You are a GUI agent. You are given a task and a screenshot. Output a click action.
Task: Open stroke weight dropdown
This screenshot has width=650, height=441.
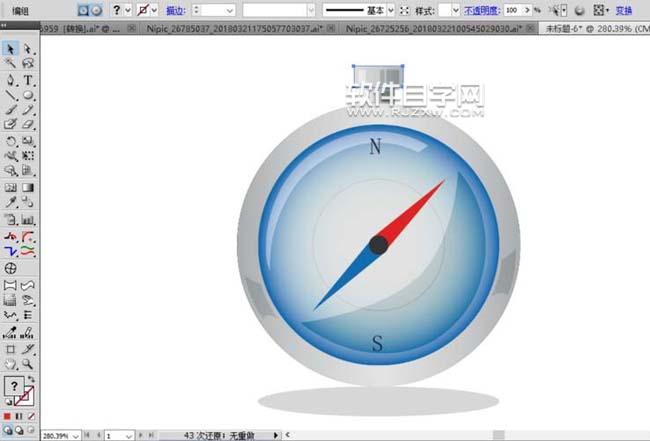pyautogui.click(x=230, y=10)
